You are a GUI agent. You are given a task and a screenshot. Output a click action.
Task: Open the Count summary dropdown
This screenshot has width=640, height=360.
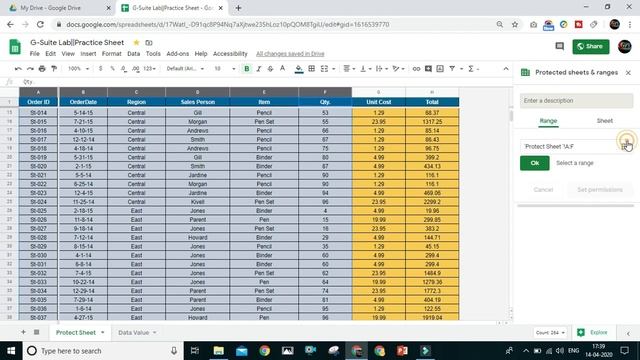[550, 333]
